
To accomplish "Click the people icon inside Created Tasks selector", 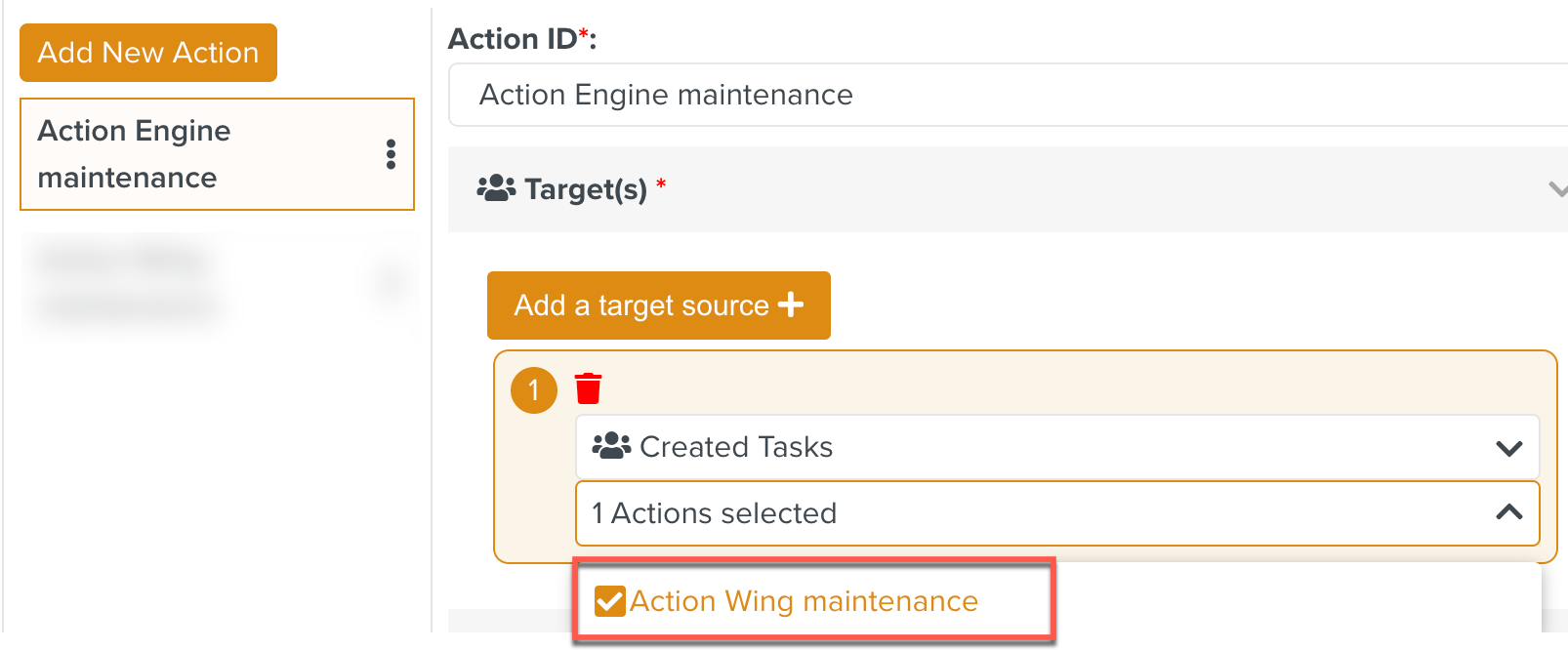I will click(609, 446).
